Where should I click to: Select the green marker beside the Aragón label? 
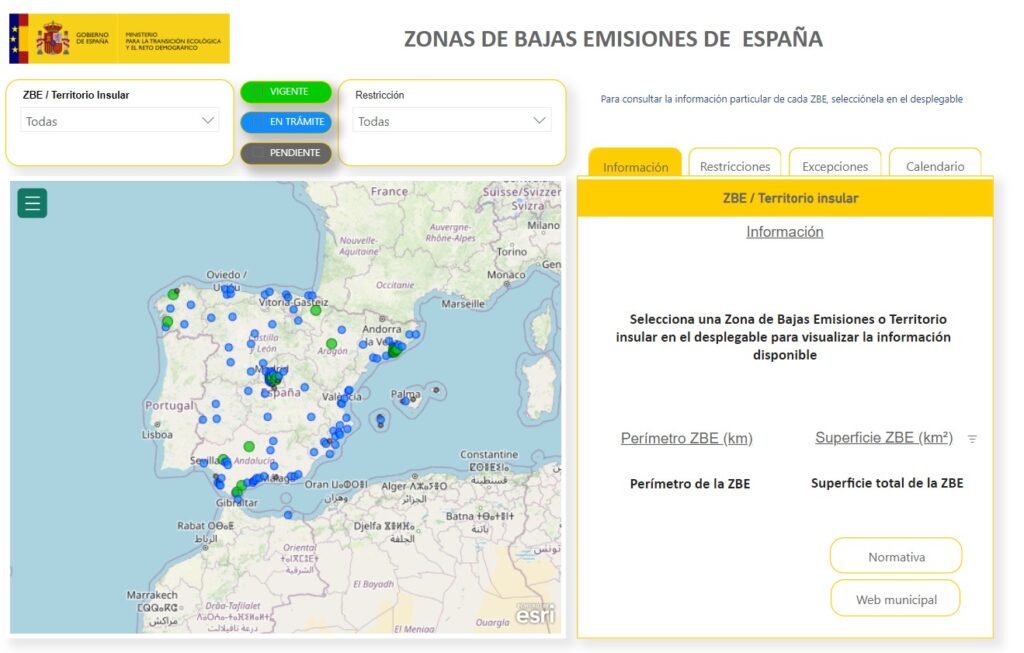pos(331,344)
